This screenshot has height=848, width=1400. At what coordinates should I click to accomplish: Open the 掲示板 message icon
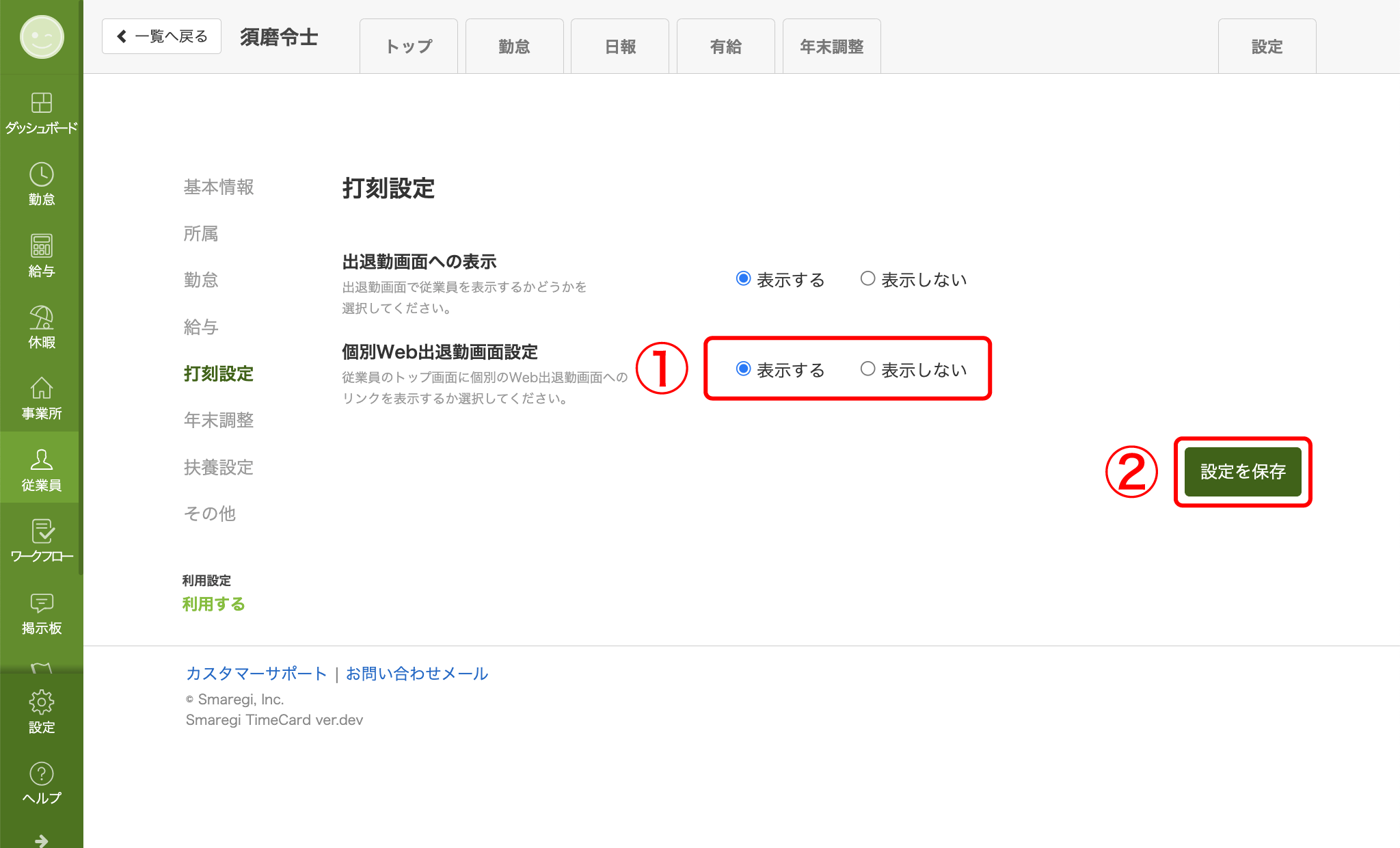[x=41, y=602]
